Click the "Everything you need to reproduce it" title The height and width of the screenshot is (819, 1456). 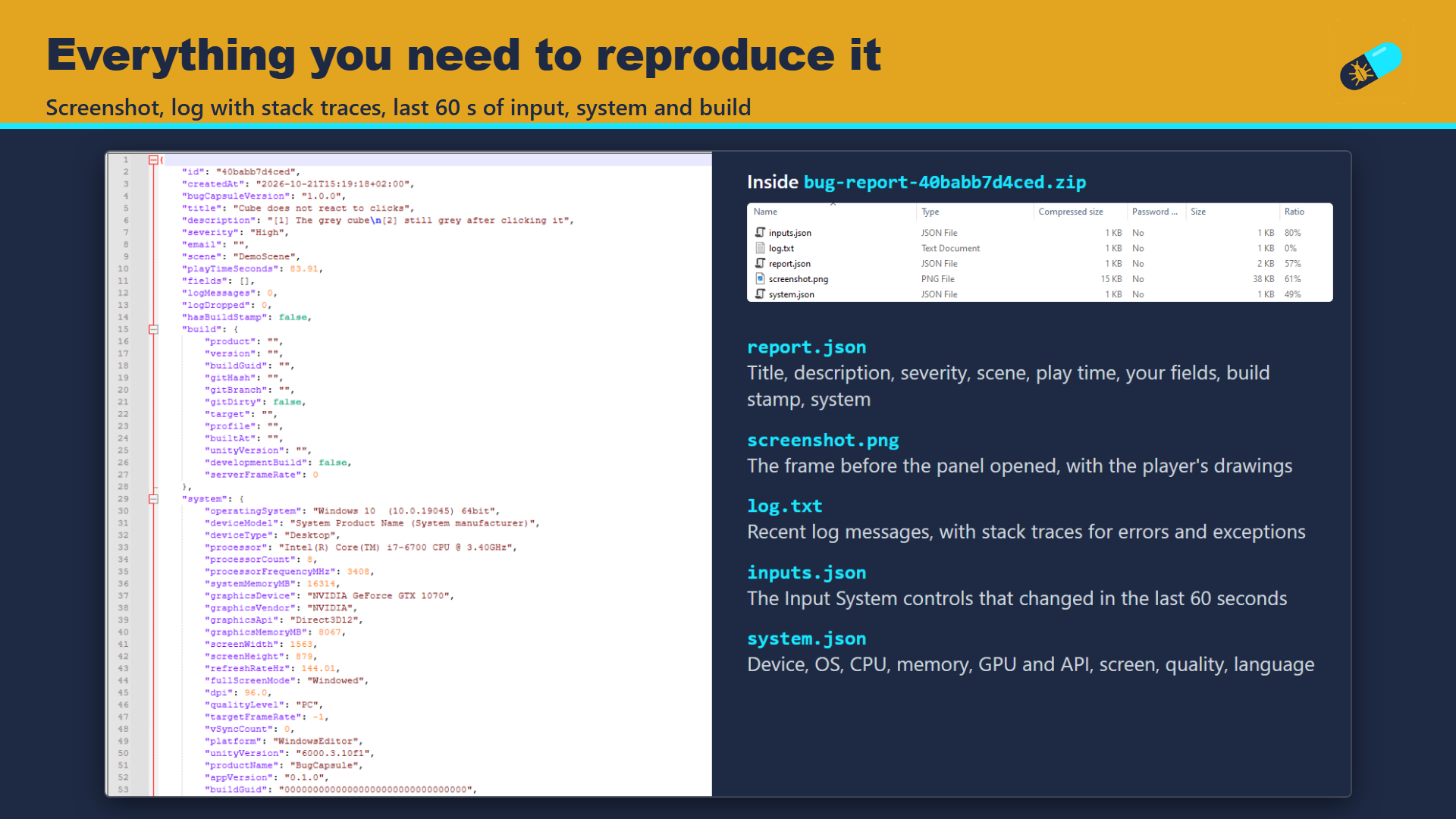tap(463, 55)
